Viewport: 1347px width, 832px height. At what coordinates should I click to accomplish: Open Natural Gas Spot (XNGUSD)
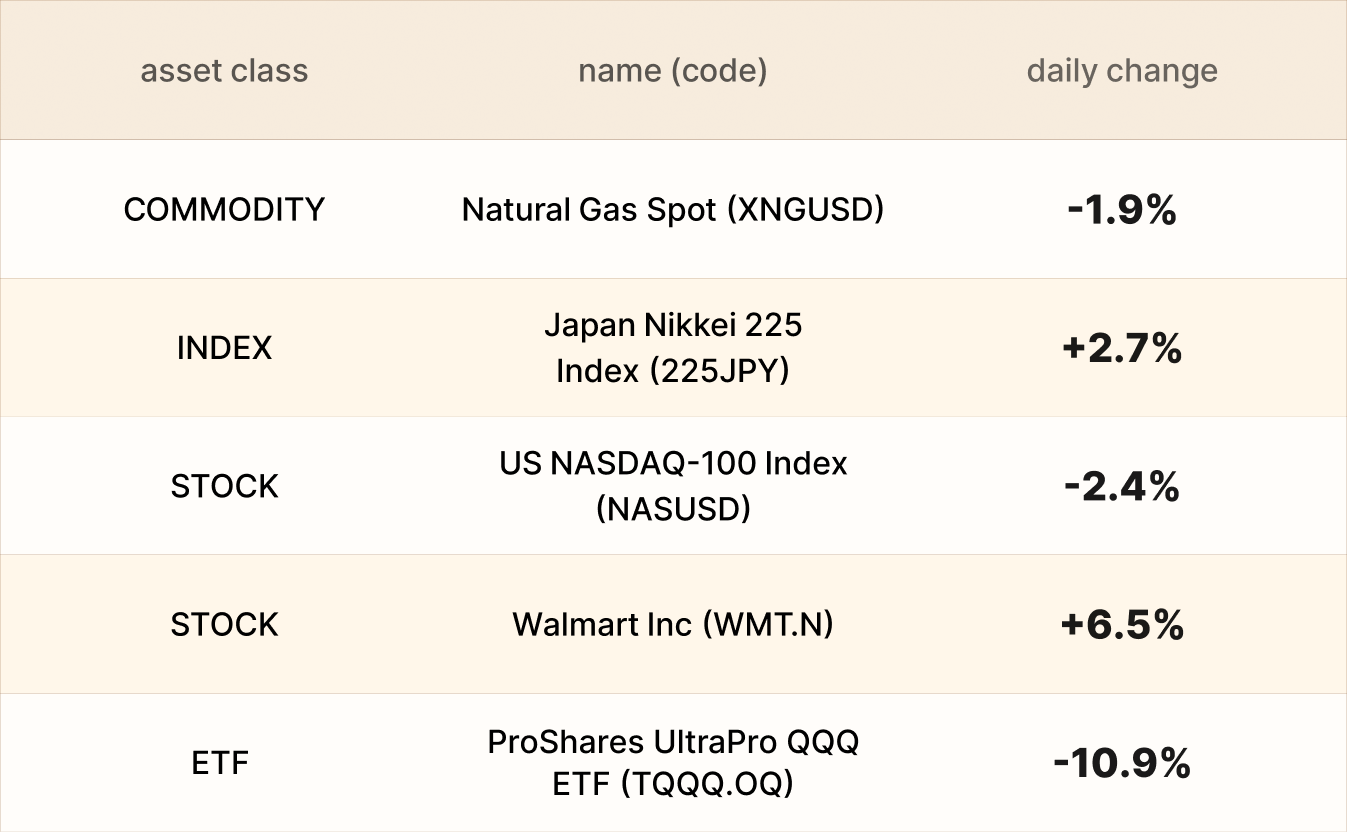tap(672, 210)
